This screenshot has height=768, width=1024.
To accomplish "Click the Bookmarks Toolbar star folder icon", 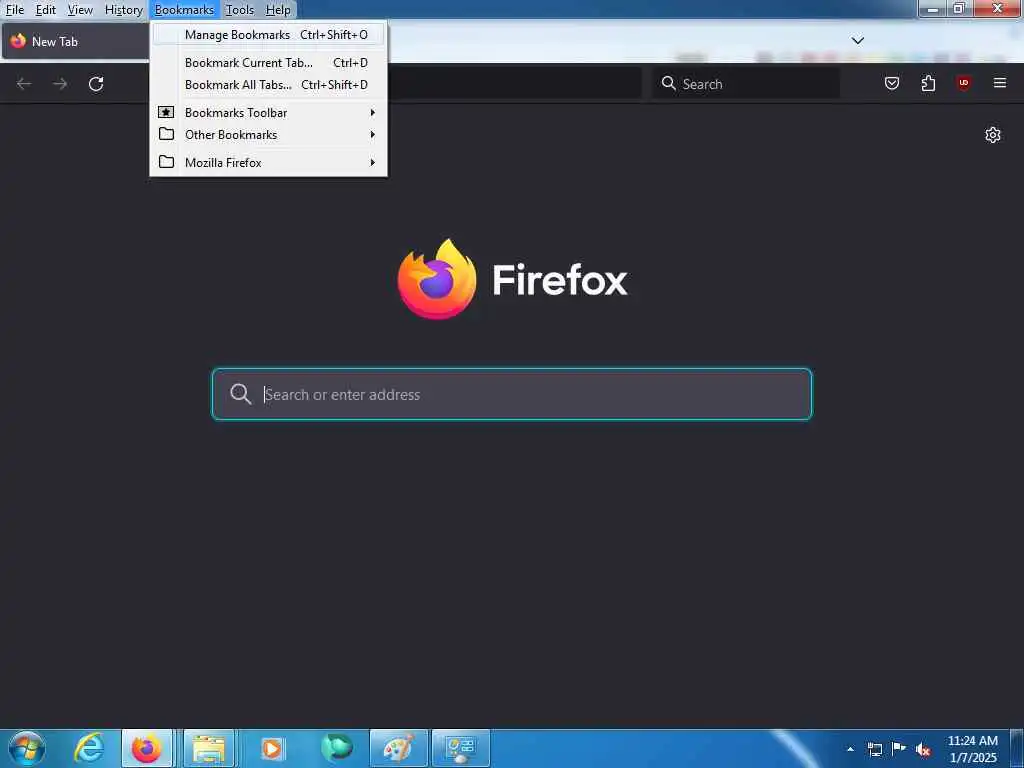I will tap(167, 112).
